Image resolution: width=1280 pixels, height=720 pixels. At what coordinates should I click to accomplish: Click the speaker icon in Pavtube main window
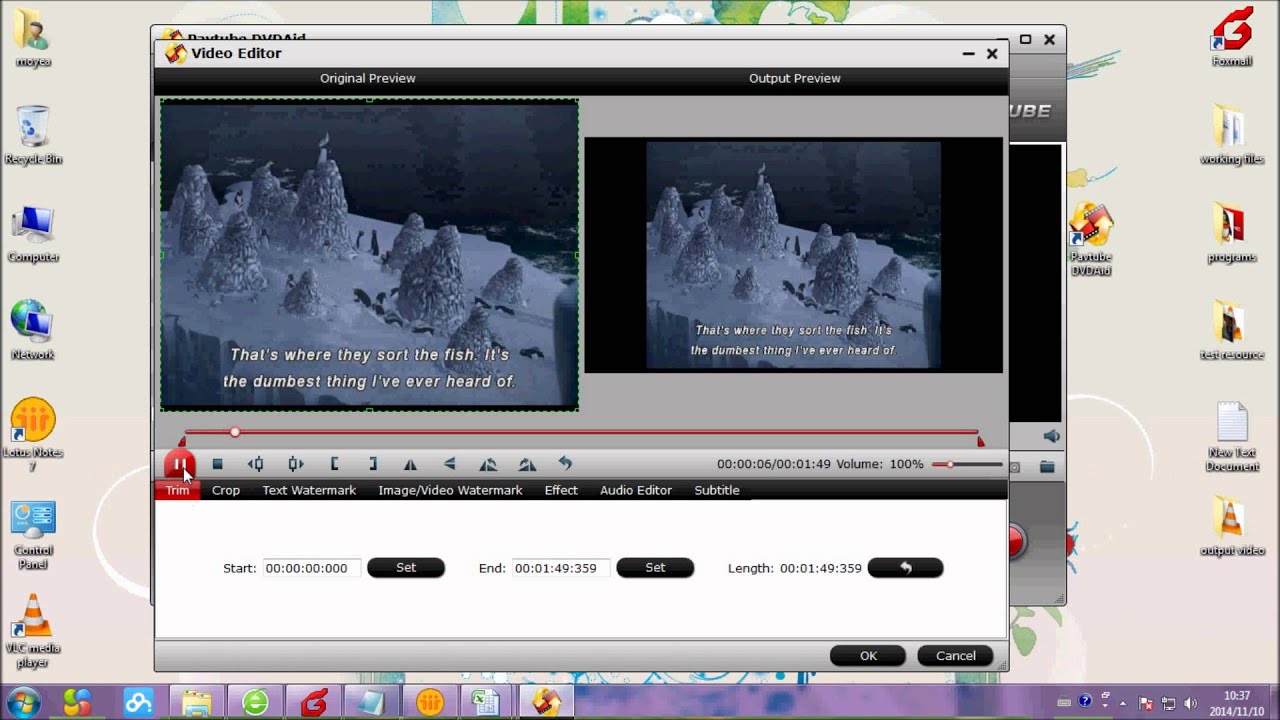point(1051,436)
